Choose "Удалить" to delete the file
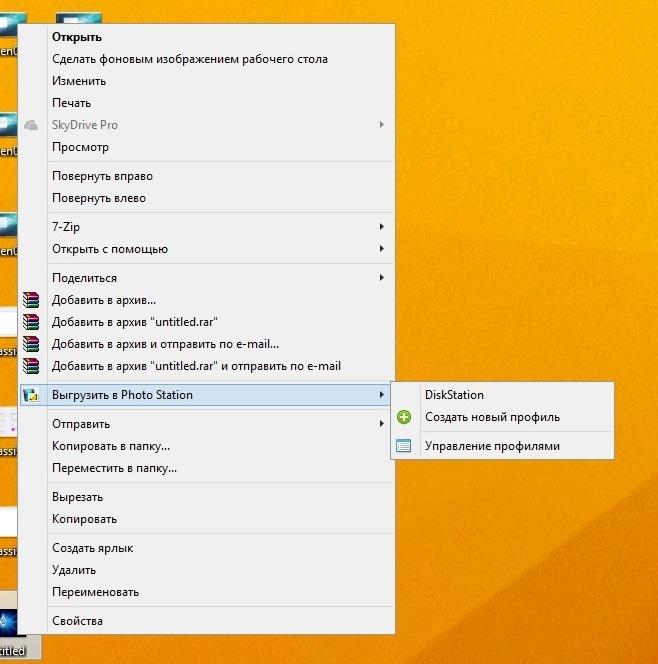Image resolution: width=658 pixels, height=664 pixels. coord(74,570)
